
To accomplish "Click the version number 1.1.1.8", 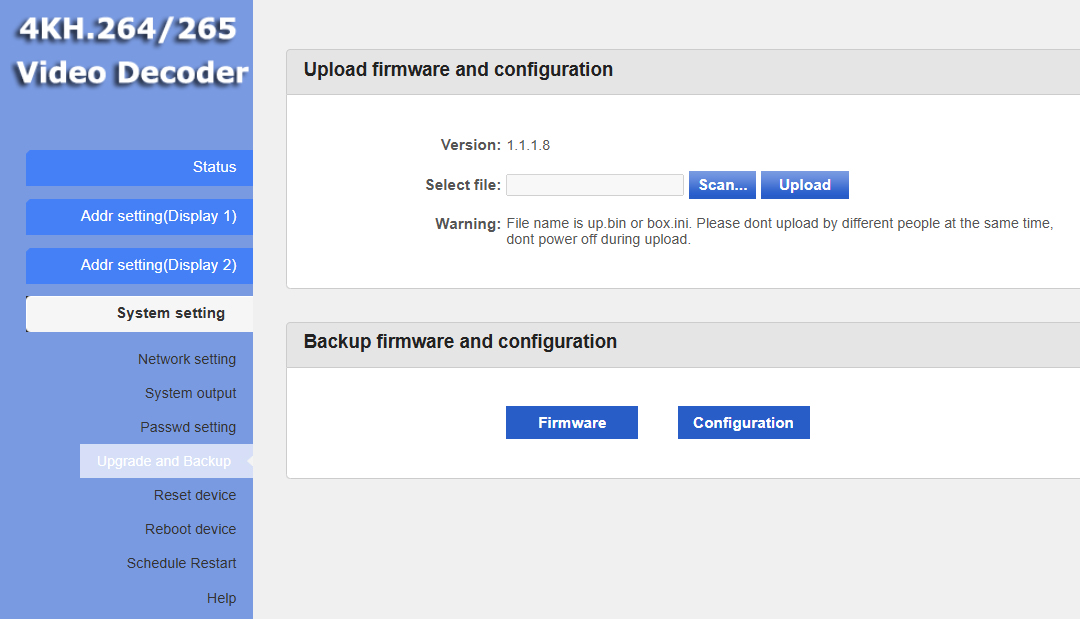I will [x=528, y=145].
